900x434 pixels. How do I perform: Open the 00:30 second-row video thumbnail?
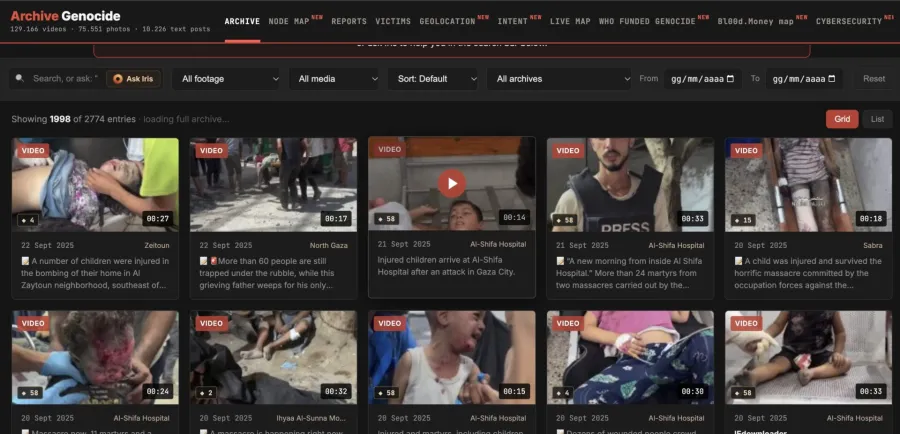[630, 357]
